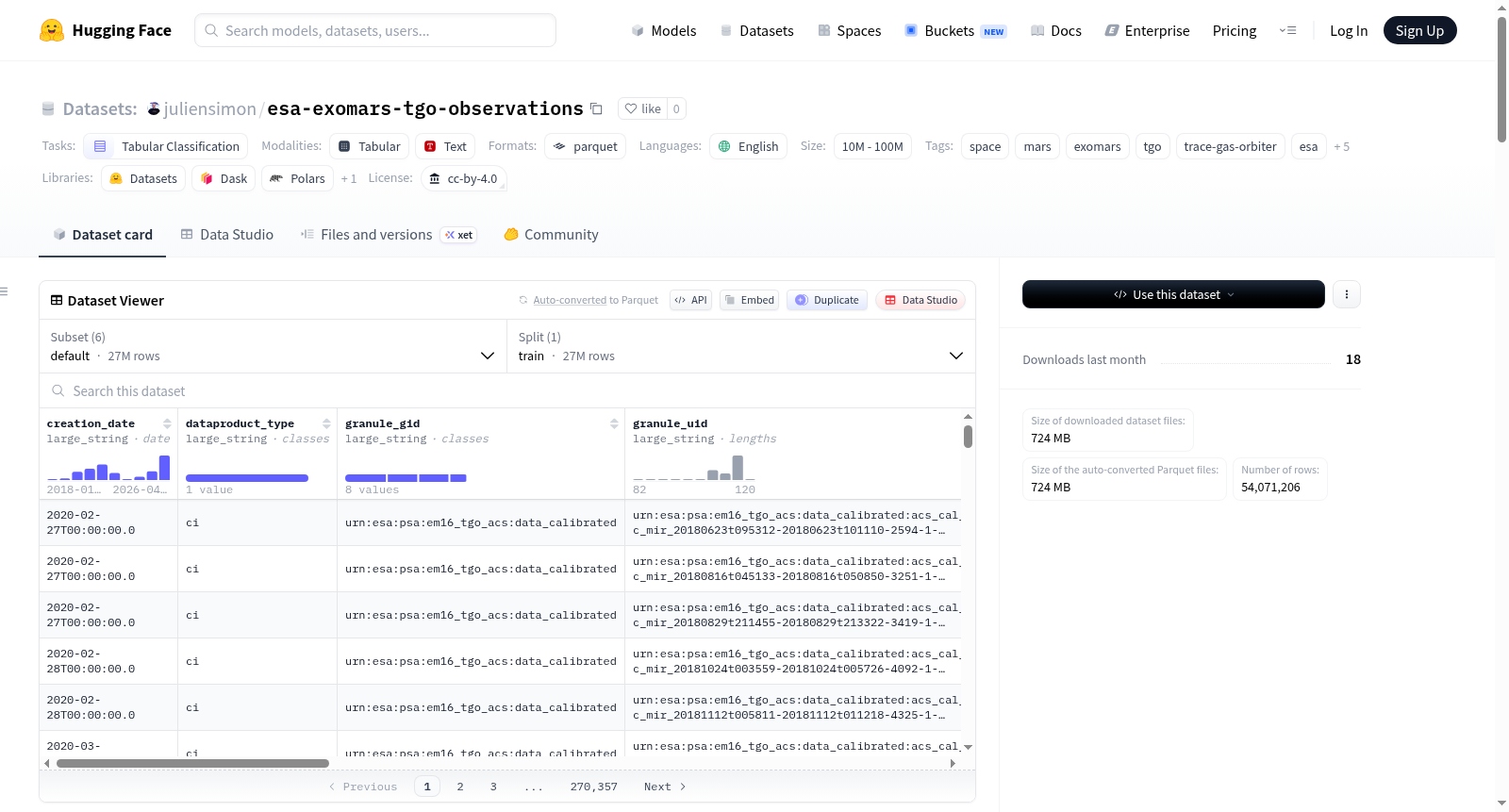Viewport: 1509px width, 812px height.
Task: Show the +1 additional libraries
Action: pos(349,178)
